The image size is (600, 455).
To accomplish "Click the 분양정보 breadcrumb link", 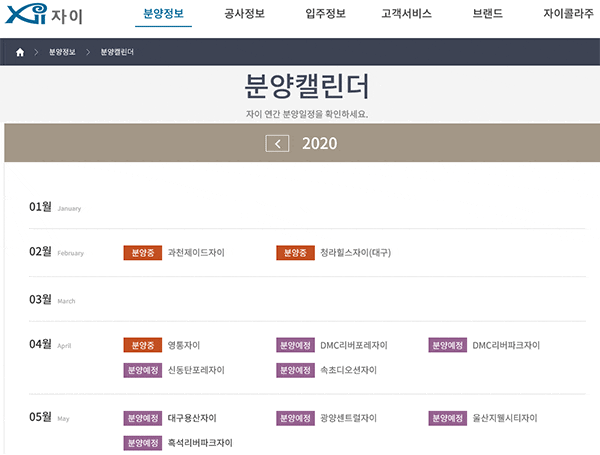I will point(62,52).
